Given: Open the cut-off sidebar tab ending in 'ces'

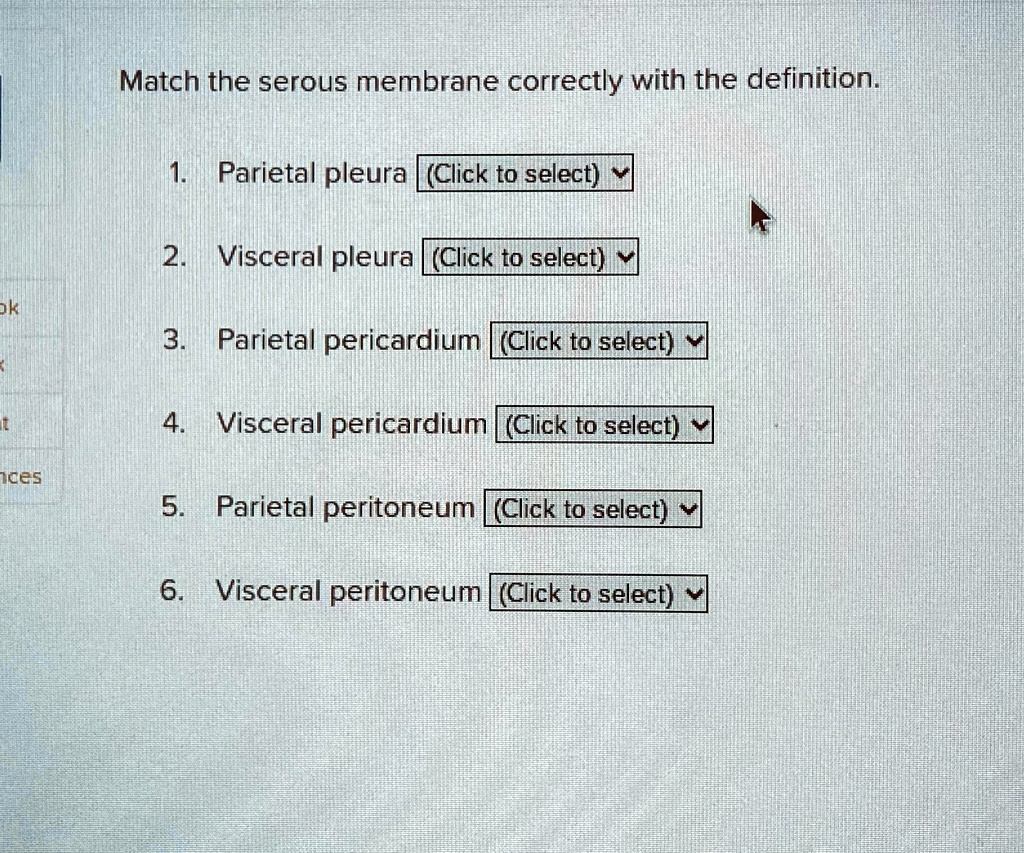Looking at the screenshot, I should coord(20,477).
